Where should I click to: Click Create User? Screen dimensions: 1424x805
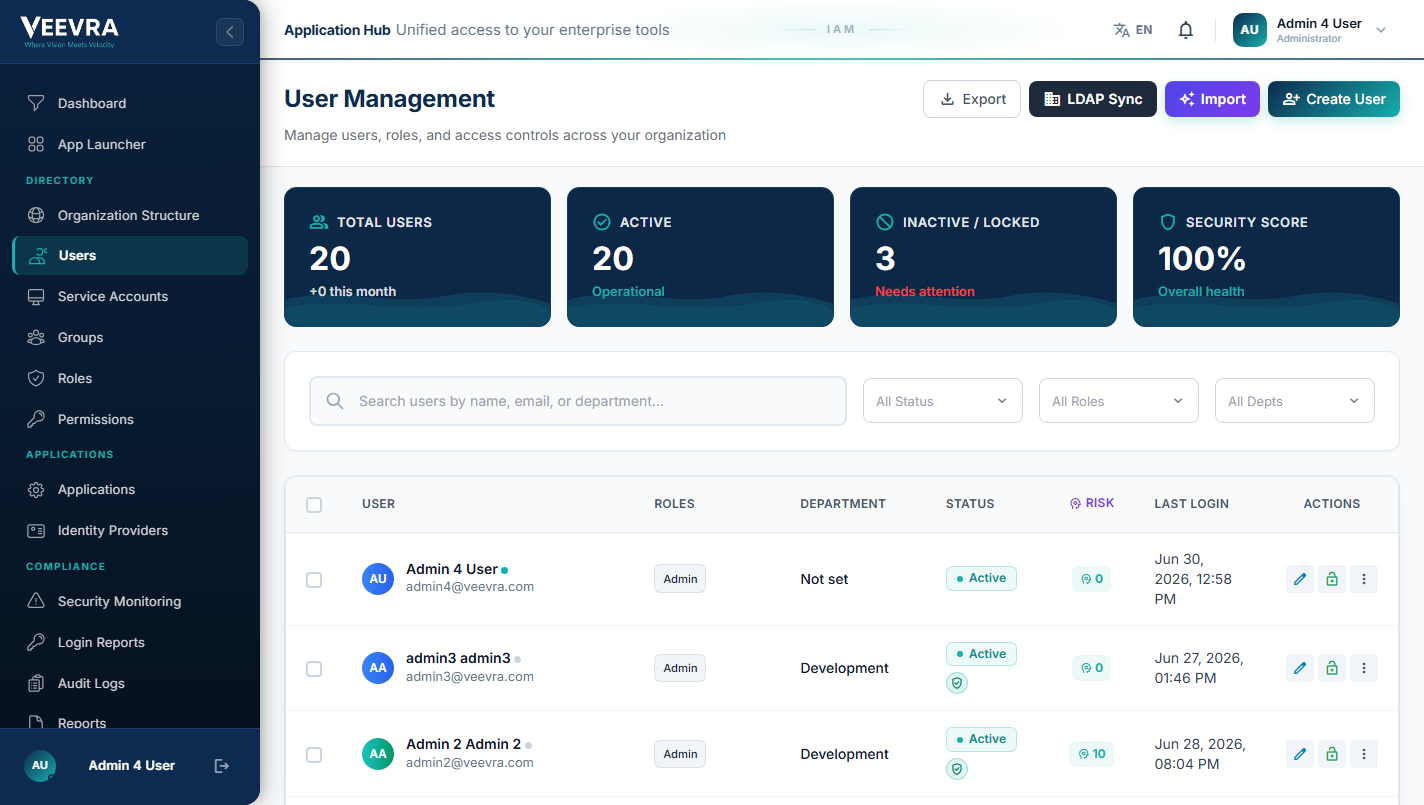[1334, 99]
